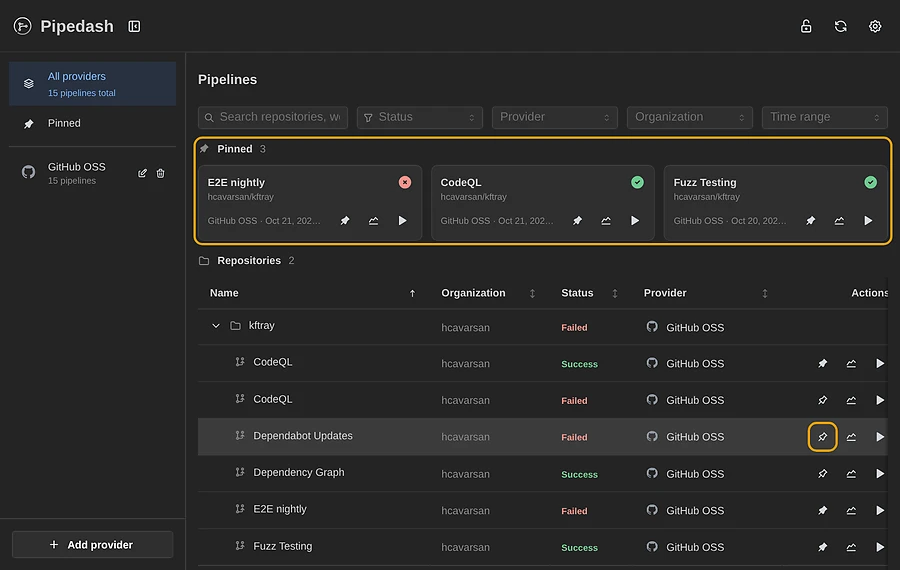Viewport: 900px width, 570px height.
Task: Click the '15 pipelines total' text
Action: pos(82,93)
